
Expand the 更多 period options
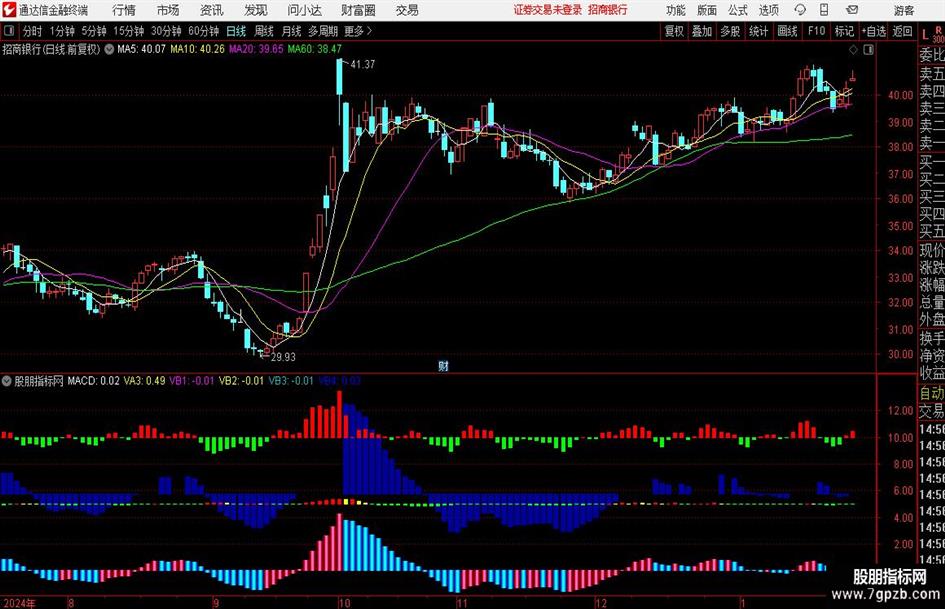[x=358, y=31]
